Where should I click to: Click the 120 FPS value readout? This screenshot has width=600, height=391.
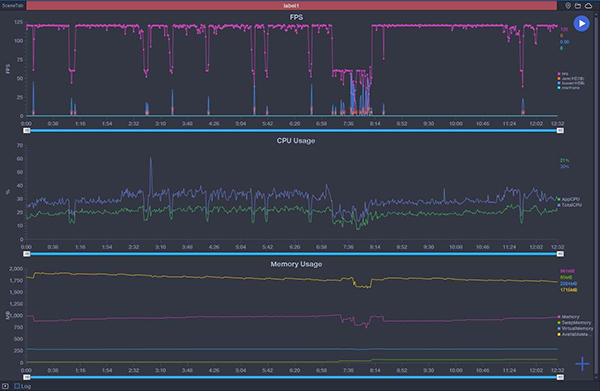pos(564,29)
